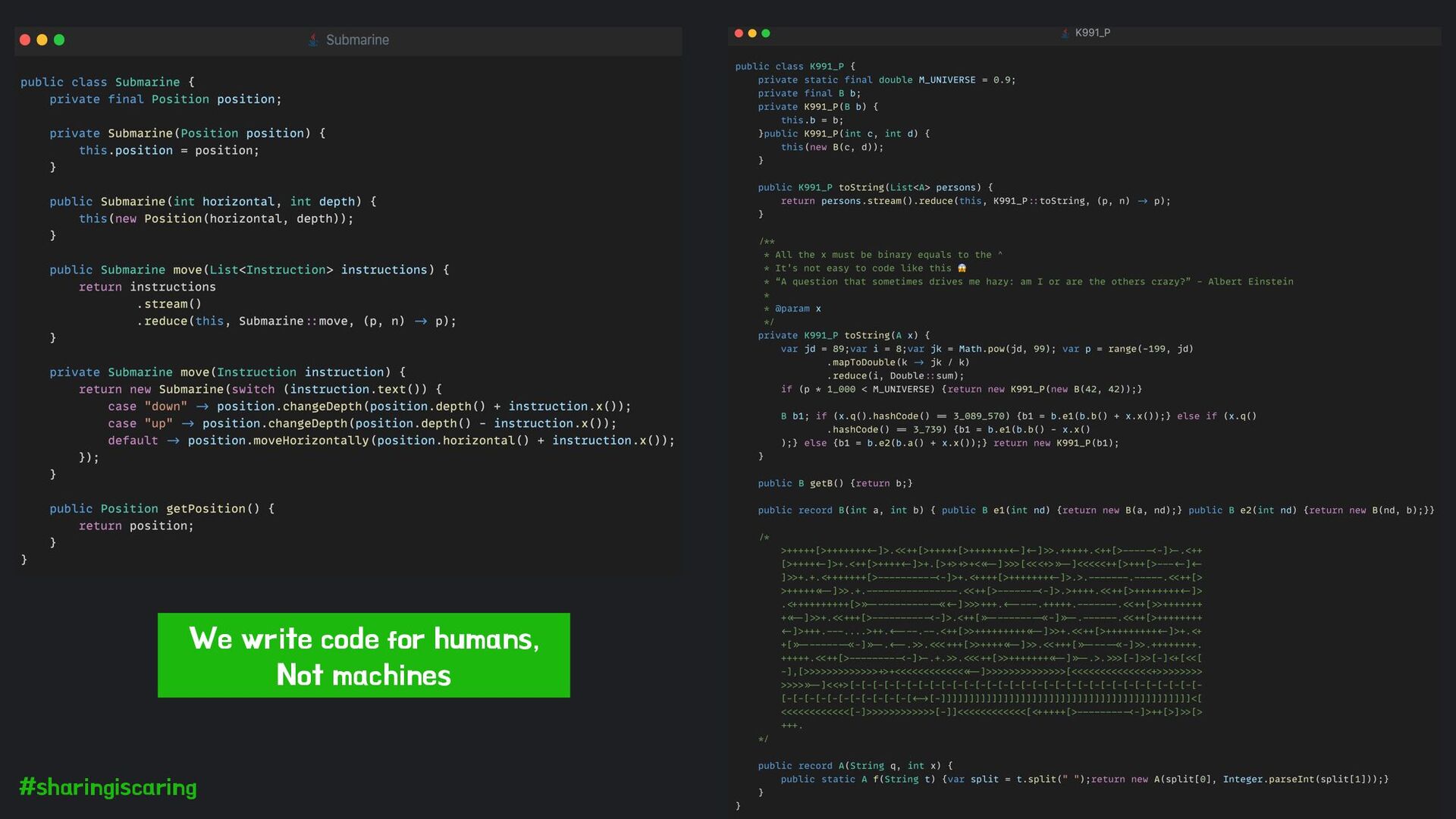This screenshot has height=819, width=1456.
Task: Click the K991_P window title text
Action: (x=1092, y=33)
